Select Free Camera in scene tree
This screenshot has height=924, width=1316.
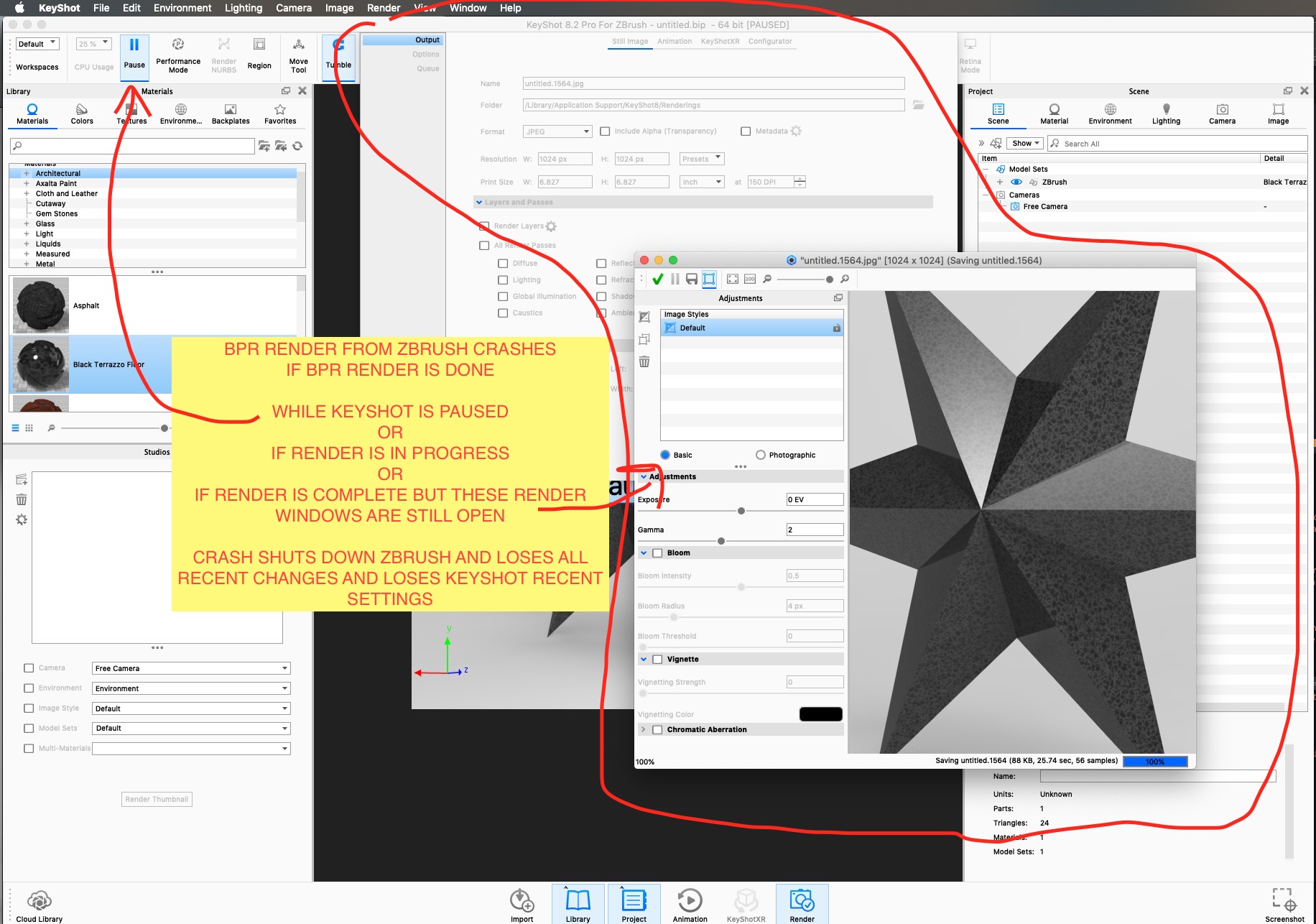pyautogui.click(x=1044, y=206)
